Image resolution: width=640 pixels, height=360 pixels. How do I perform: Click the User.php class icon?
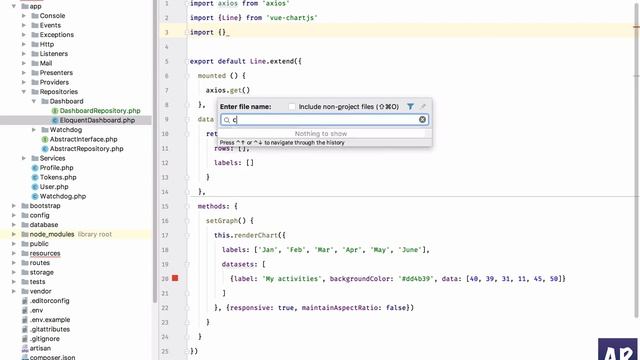point(35,187)
